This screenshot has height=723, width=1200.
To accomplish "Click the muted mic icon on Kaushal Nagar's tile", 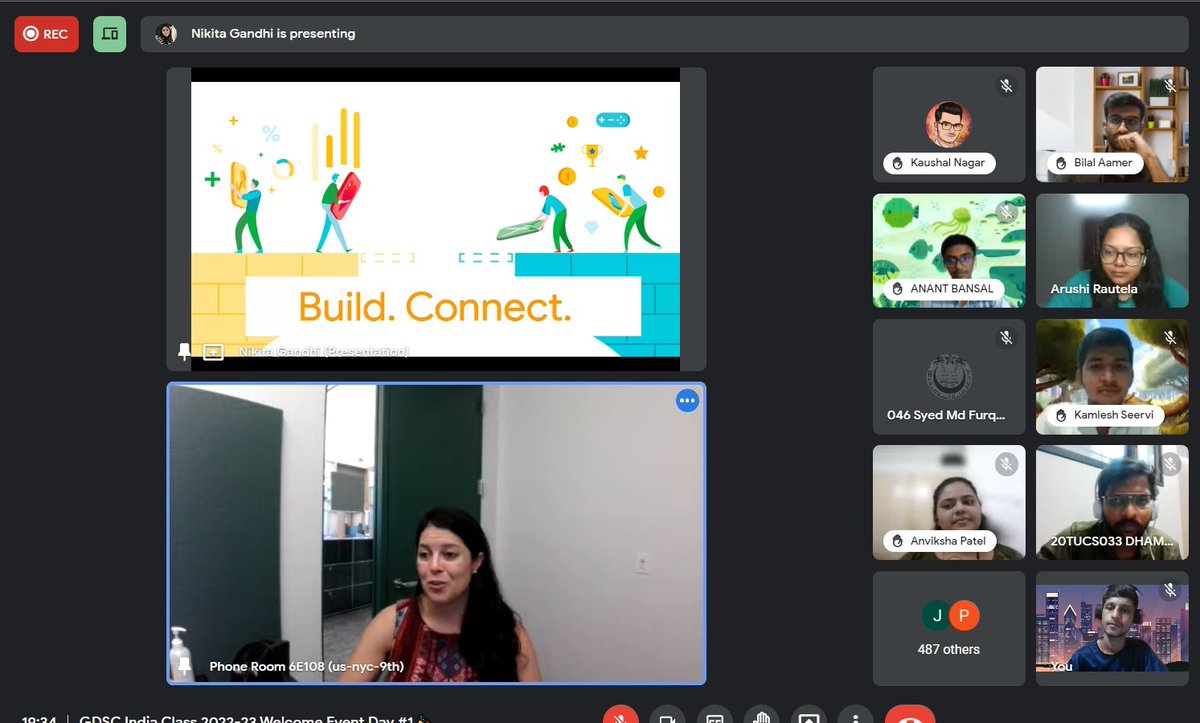I will [x=1006, y=86].
